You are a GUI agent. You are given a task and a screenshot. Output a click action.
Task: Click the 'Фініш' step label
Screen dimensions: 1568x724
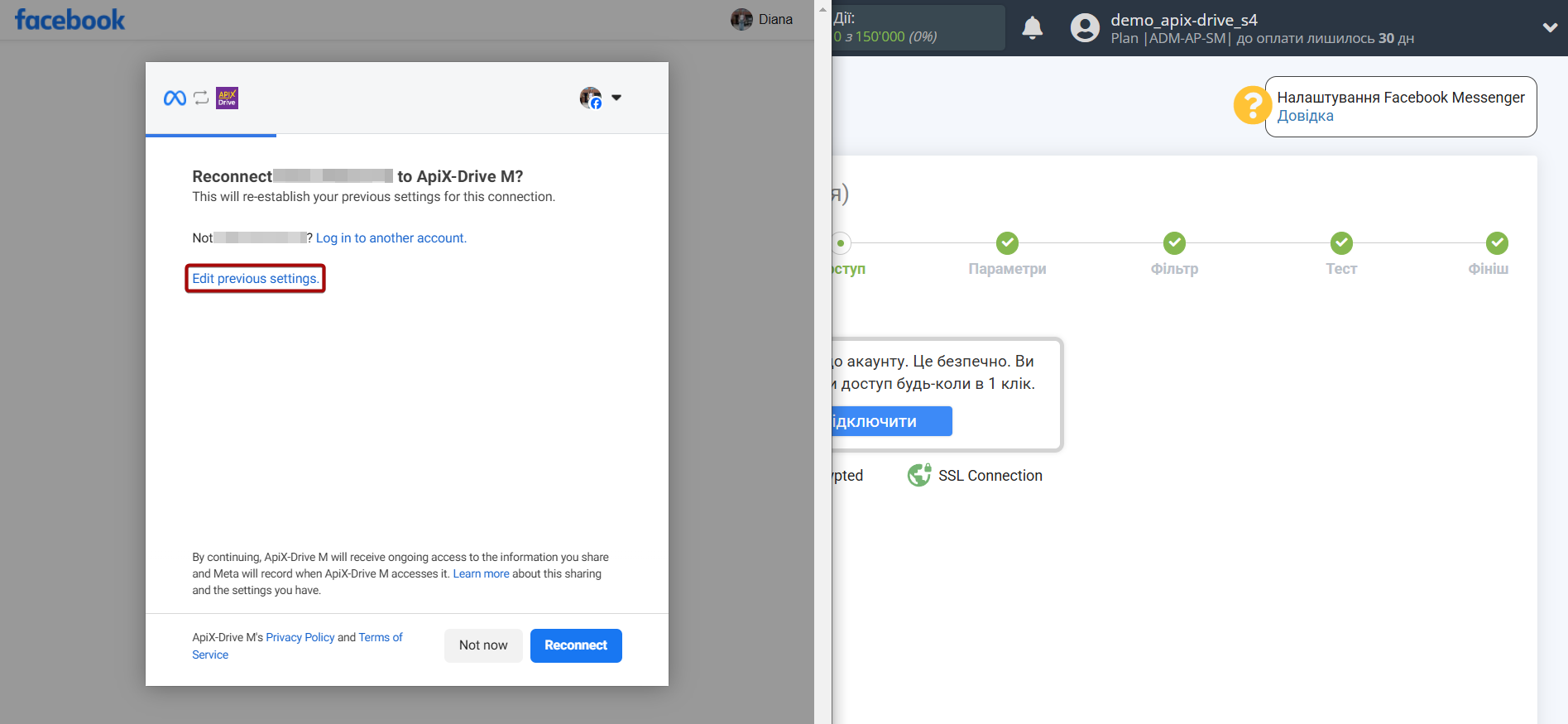pos(1488,269)
